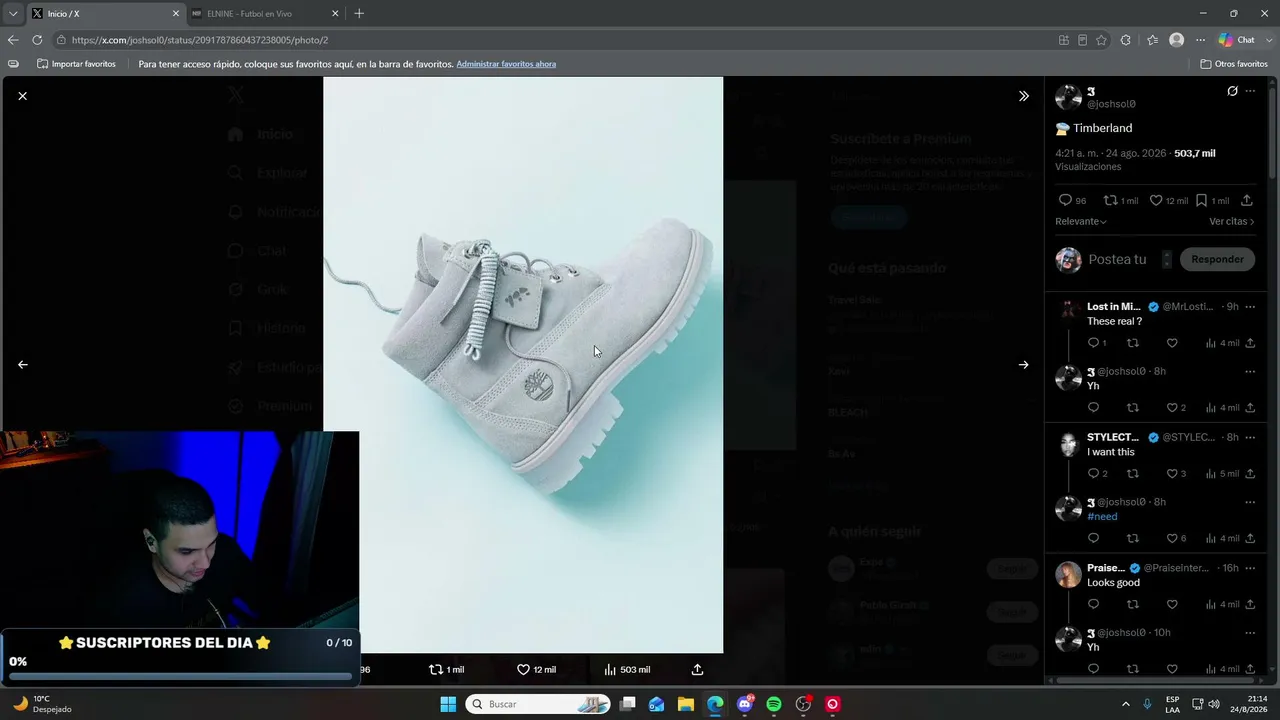Open the Lost in Mi... profile name link
Screen dimensions: 1280x720
tap(1114, 307)
